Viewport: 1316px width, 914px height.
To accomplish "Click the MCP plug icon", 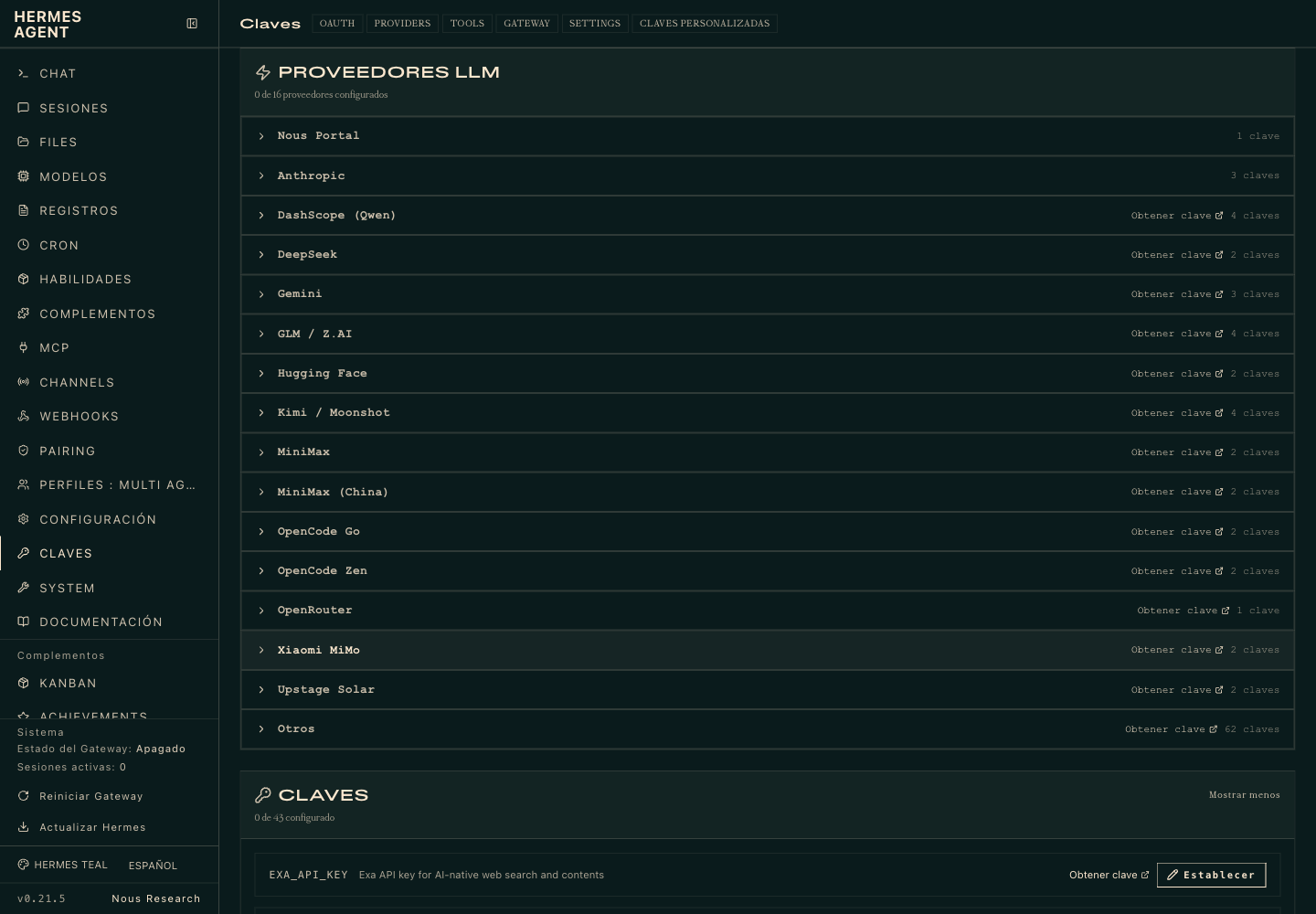I will [24, 347].
